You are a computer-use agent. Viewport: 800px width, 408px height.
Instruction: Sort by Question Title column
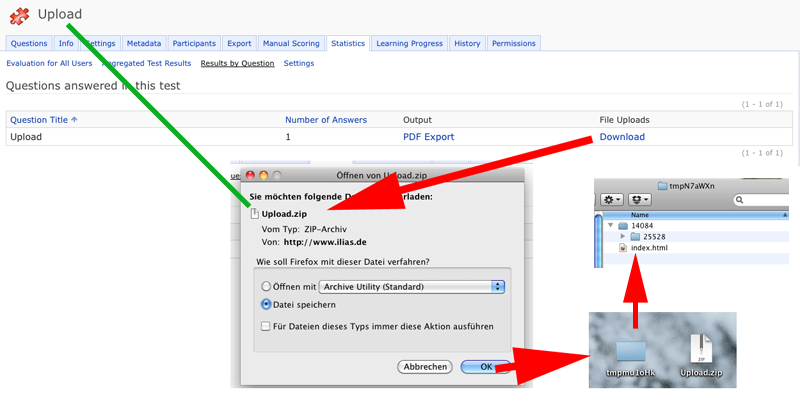(44, 120)
